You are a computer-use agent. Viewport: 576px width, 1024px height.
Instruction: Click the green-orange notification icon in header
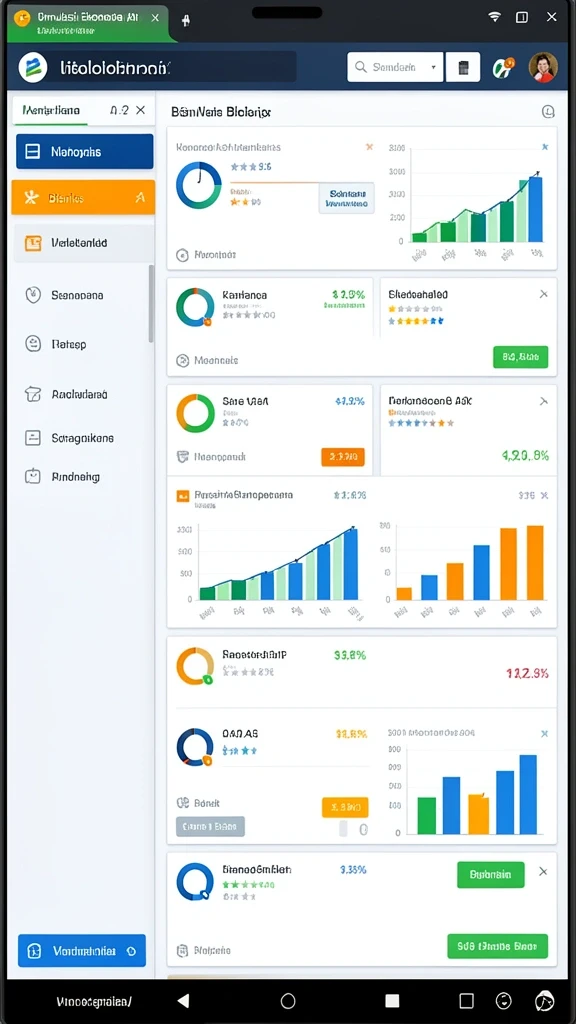tap(504, 67)
